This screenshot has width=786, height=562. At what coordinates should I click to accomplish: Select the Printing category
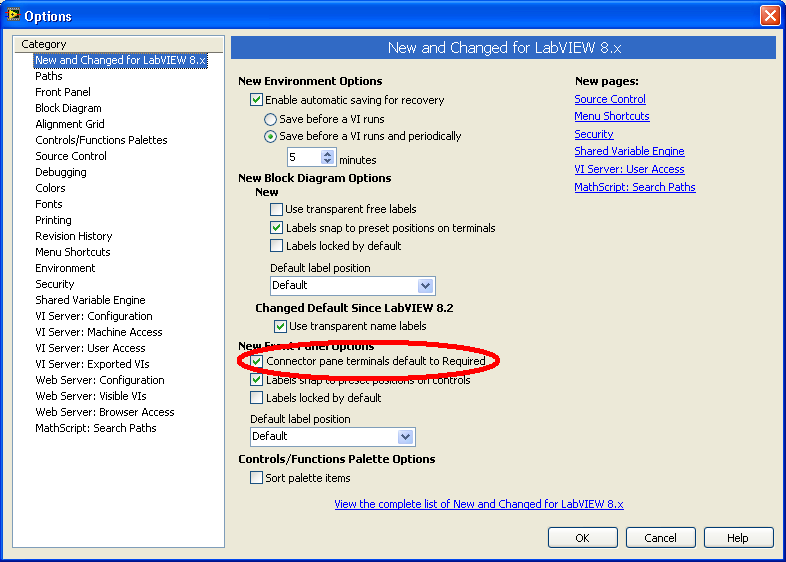coord(53,221)
